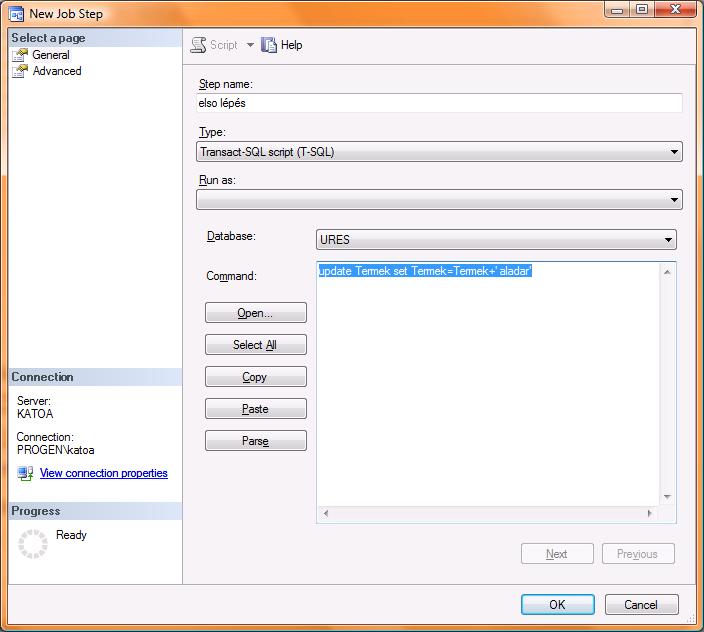Click in the Step name field
Image resolution: width=704 pixels, height=632 pixels.
click(440, 103)
